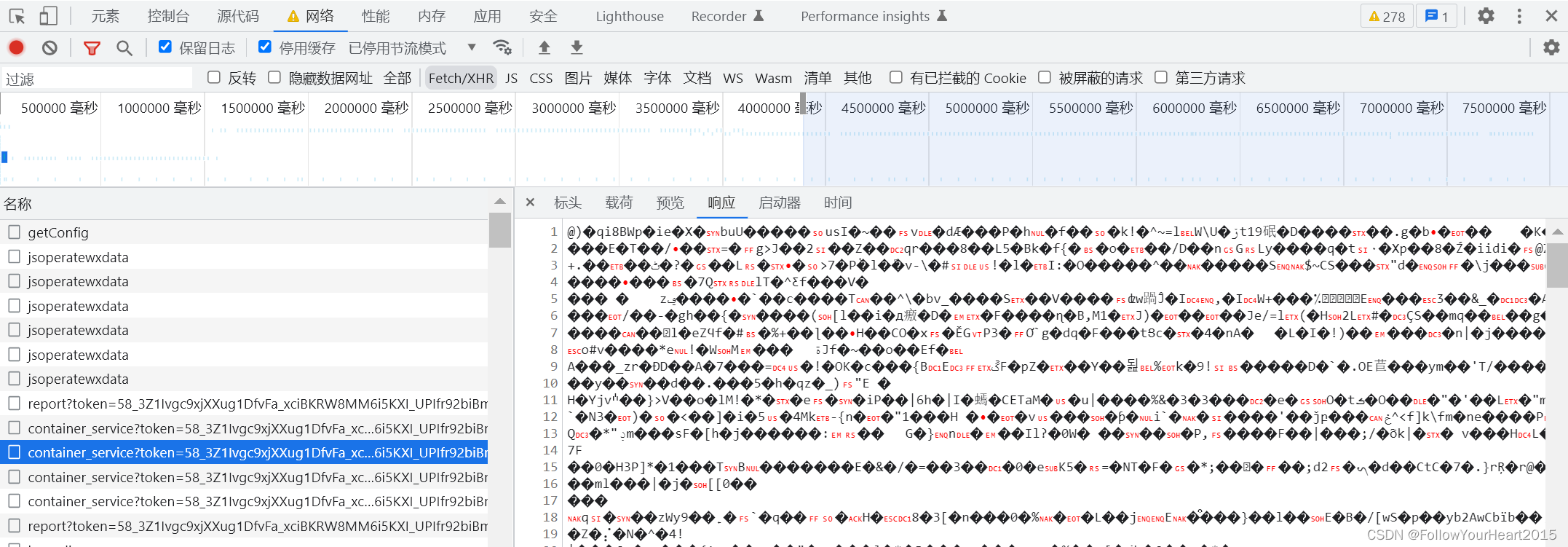Filter requests by 清单
1568x547 pixels.
817,78
